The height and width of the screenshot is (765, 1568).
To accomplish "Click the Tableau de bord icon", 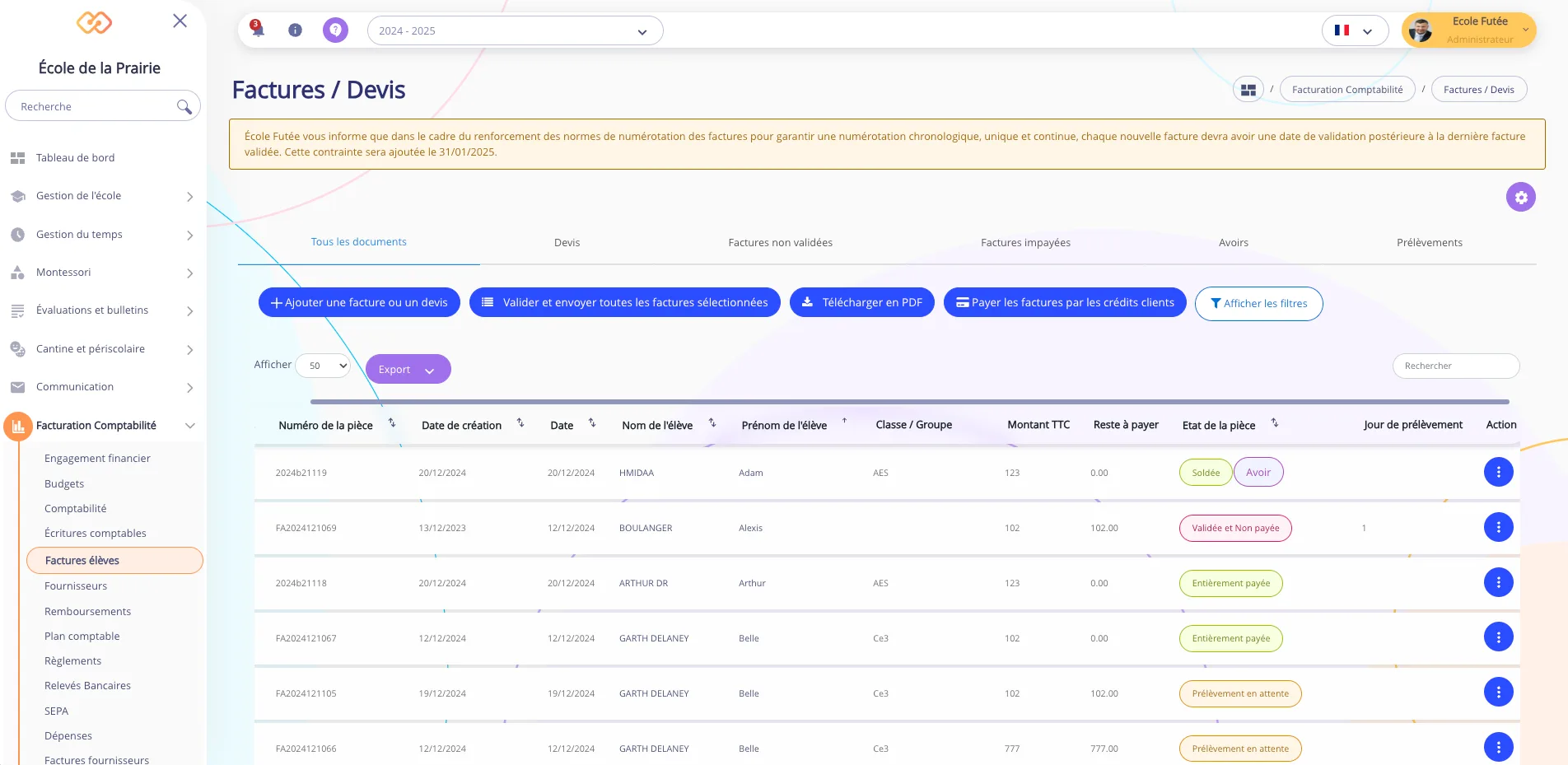I will point(17,158).
